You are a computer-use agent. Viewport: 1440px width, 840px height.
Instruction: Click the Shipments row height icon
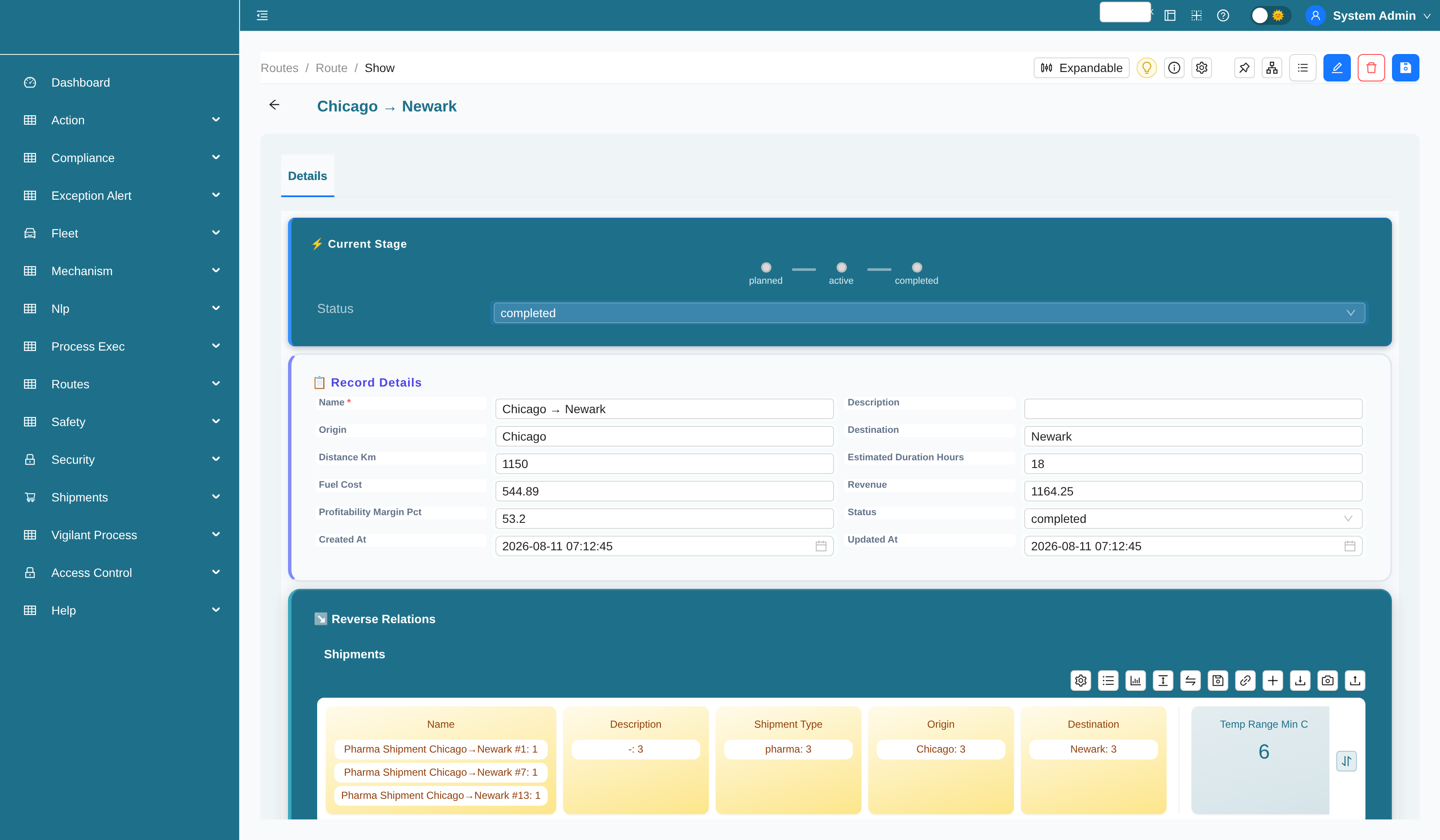tap(1163, 681)
